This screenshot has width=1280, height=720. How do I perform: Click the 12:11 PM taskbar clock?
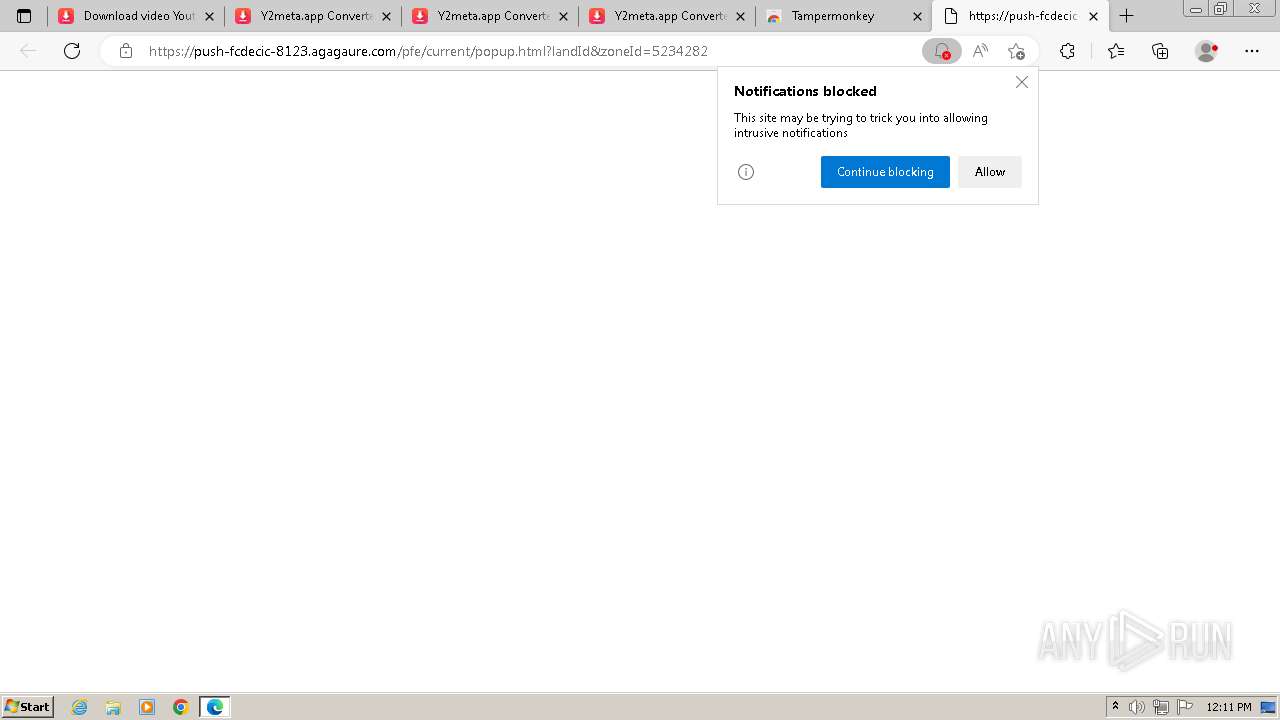click(1229, 707)
